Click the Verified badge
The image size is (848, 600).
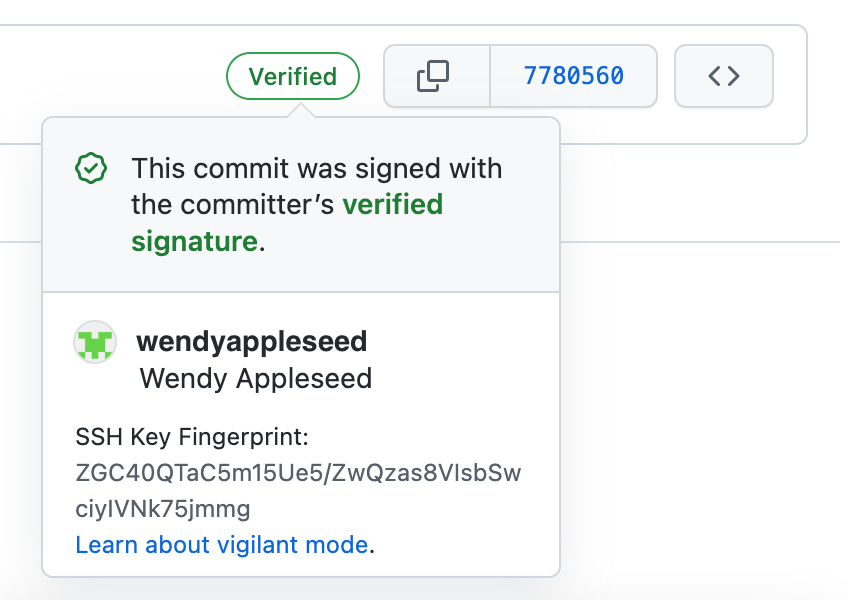292,75
